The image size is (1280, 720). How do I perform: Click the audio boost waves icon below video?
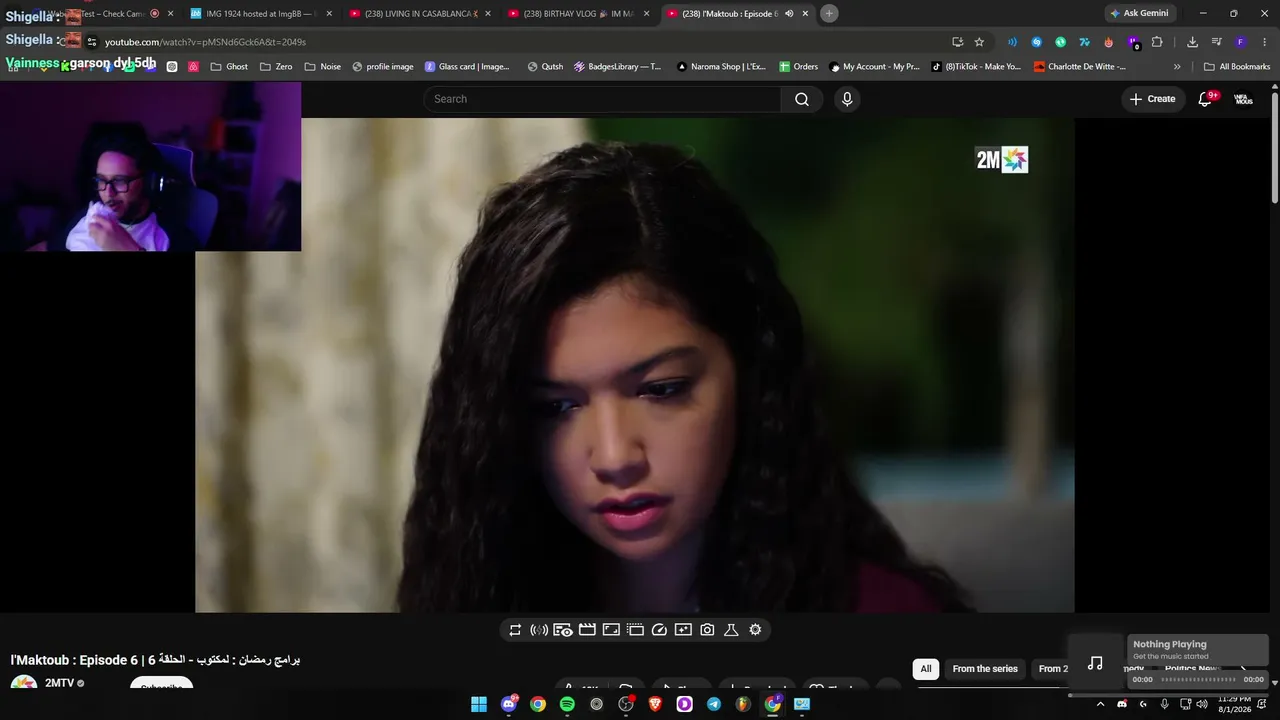coord(539,630)
